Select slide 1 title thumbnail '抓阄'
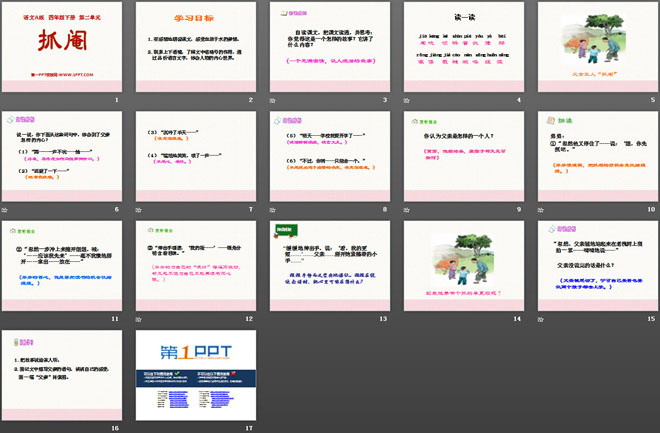This screenshot has width=660, height=433. pyautogui.click(x=62, y=47)
